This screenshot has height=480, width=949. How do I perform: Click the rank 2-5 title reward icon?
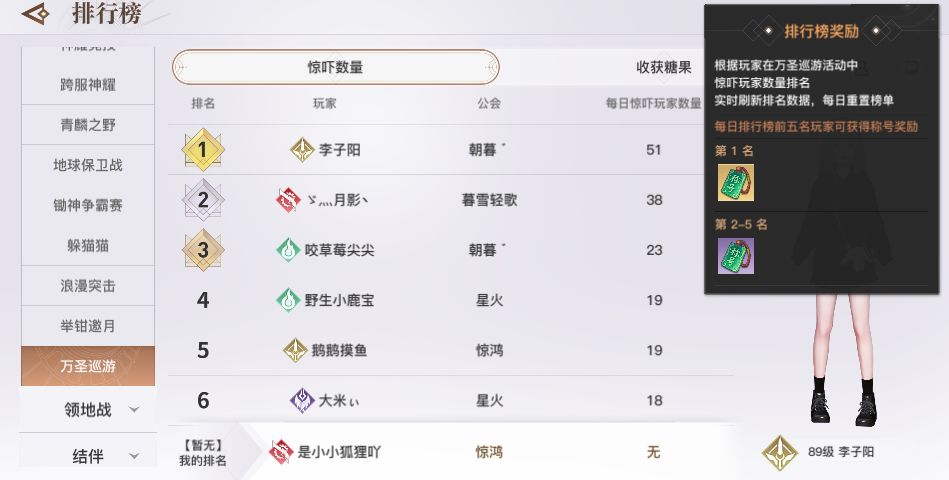(x=735, y=256)
